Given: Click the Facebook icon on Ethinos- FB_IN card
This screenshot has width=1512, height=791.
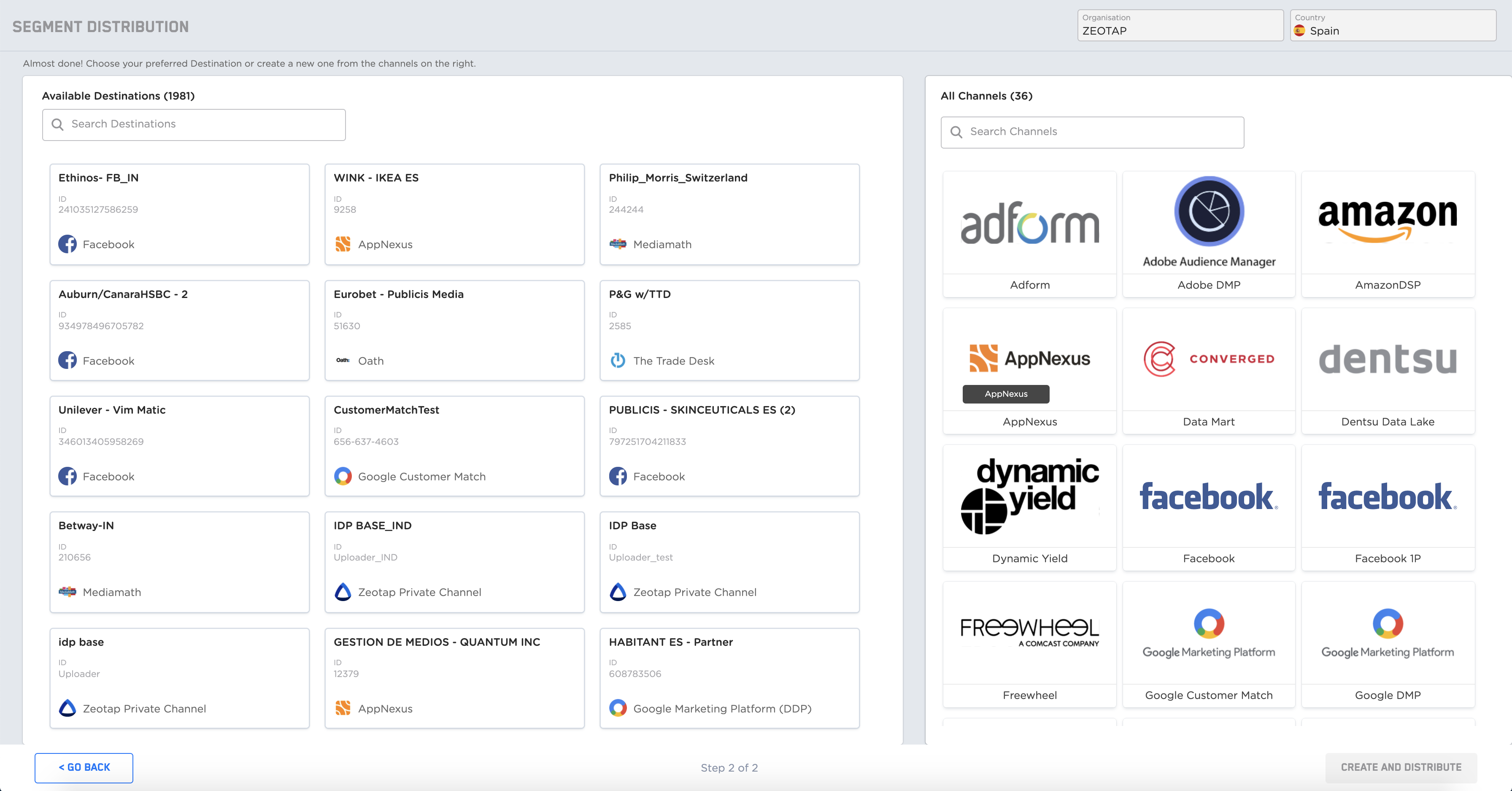Looking at the screenshot, I should (67, 244).
